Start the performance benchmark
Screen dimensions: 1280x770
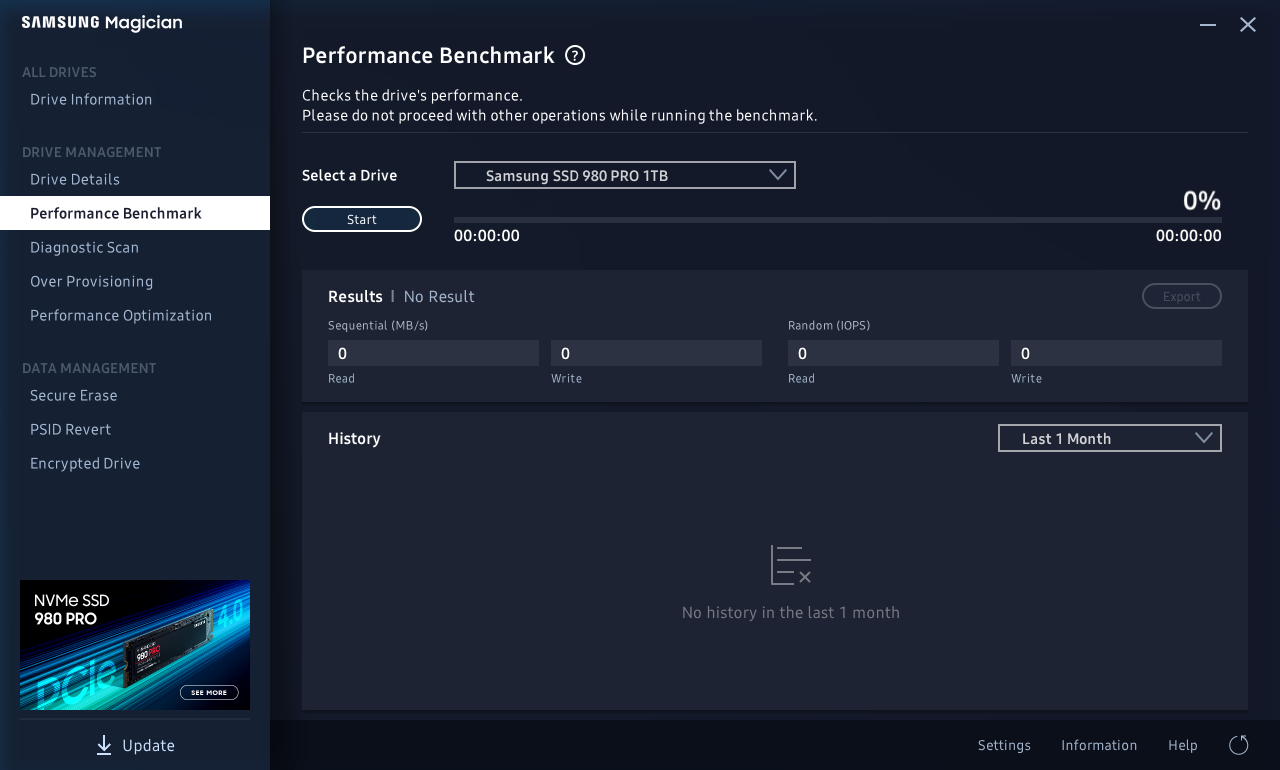362,219
